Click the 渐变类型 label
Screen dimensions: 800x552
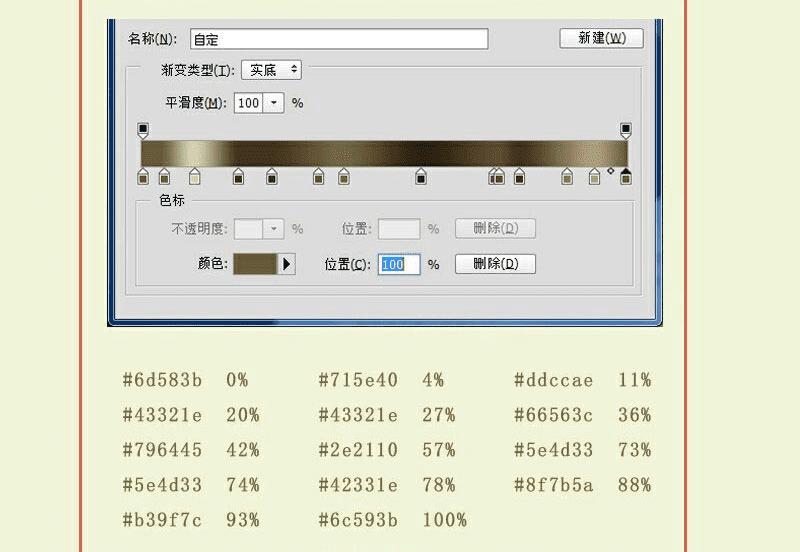[x=197, y=70]
